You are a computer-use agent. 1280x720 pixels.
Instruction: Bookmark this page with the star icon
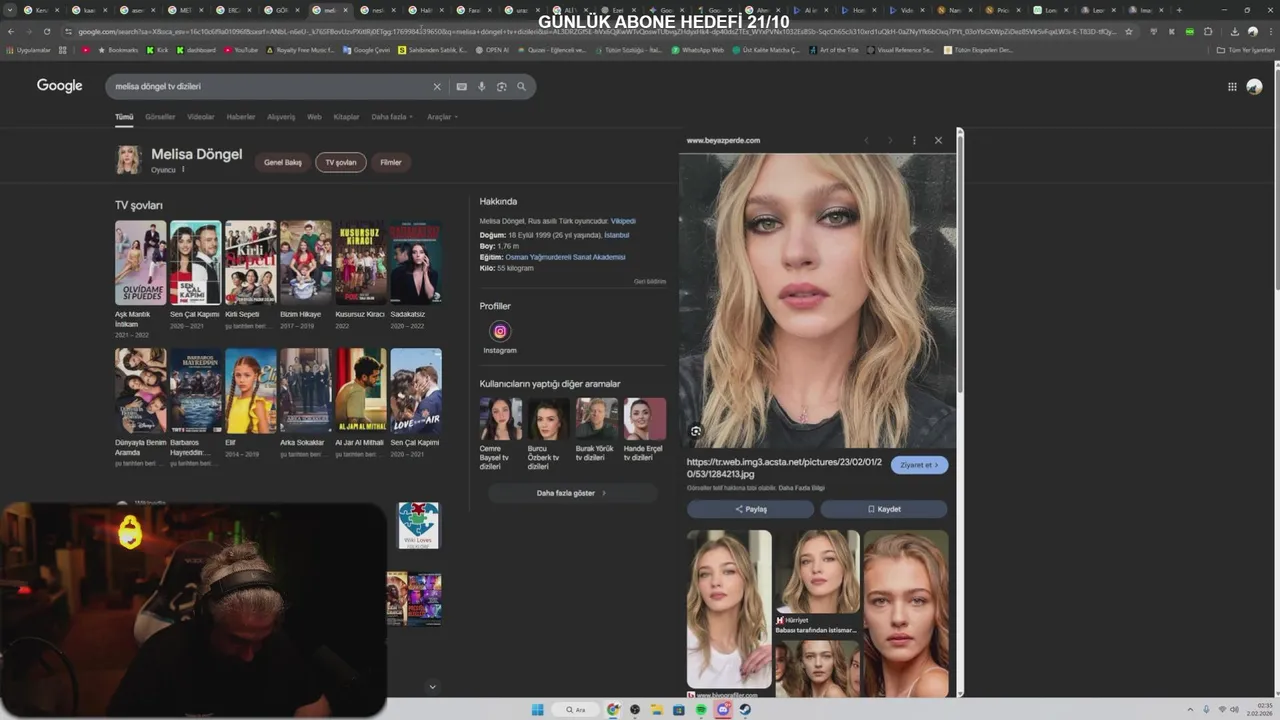click(x=1129, y=31)
